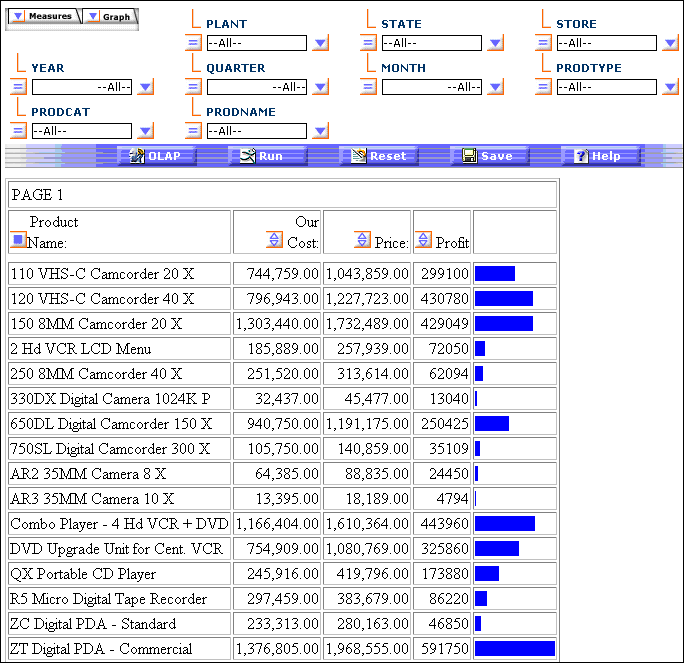Image resolution: width=684 pixels, height=663 pixels.
Task: Click the MONTH filter value field
Action: tap(431, 87)
